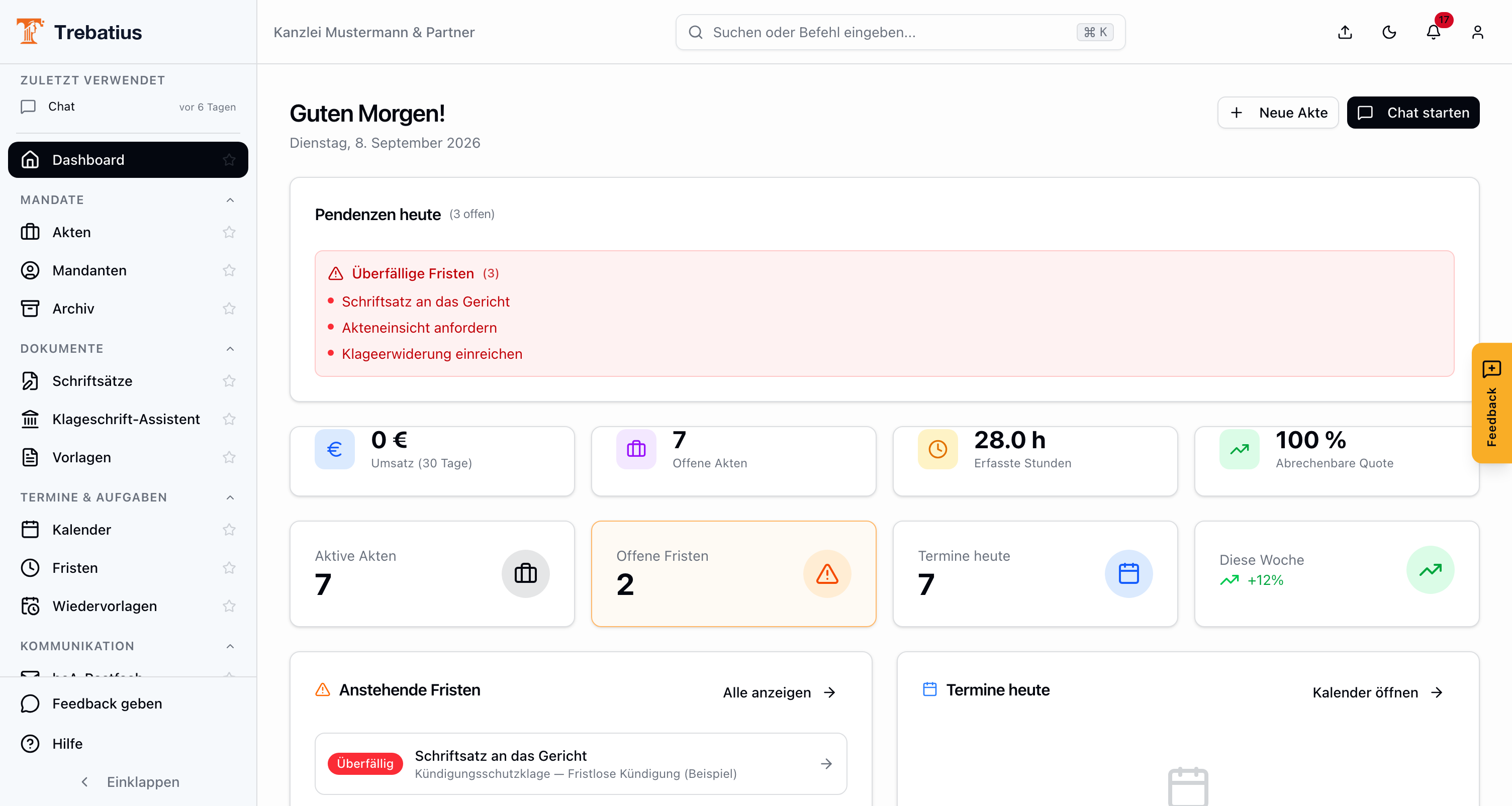Collapse the TERMINE & AUFGABEN section
The width and height of the screenshot is (1512, 806).
pyautogui.click(x=230, y=497)
